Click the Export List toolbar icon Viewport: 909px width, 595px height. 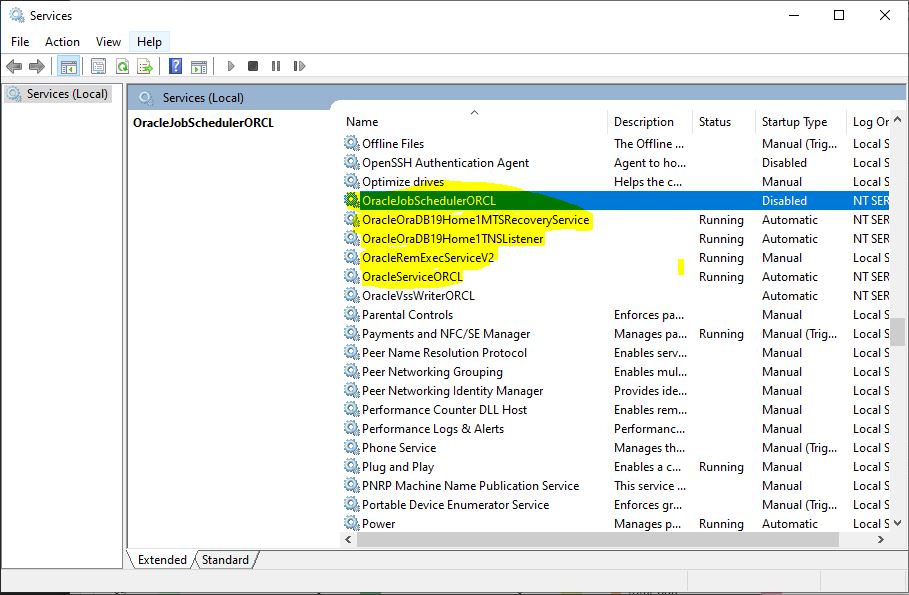[x=145, y=66]
